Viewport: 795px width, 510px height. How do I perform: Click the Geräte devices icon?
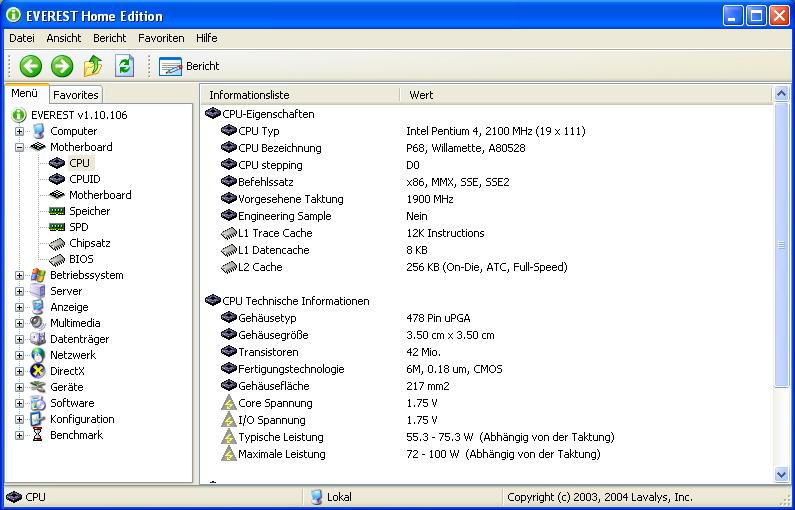point(38,387)
